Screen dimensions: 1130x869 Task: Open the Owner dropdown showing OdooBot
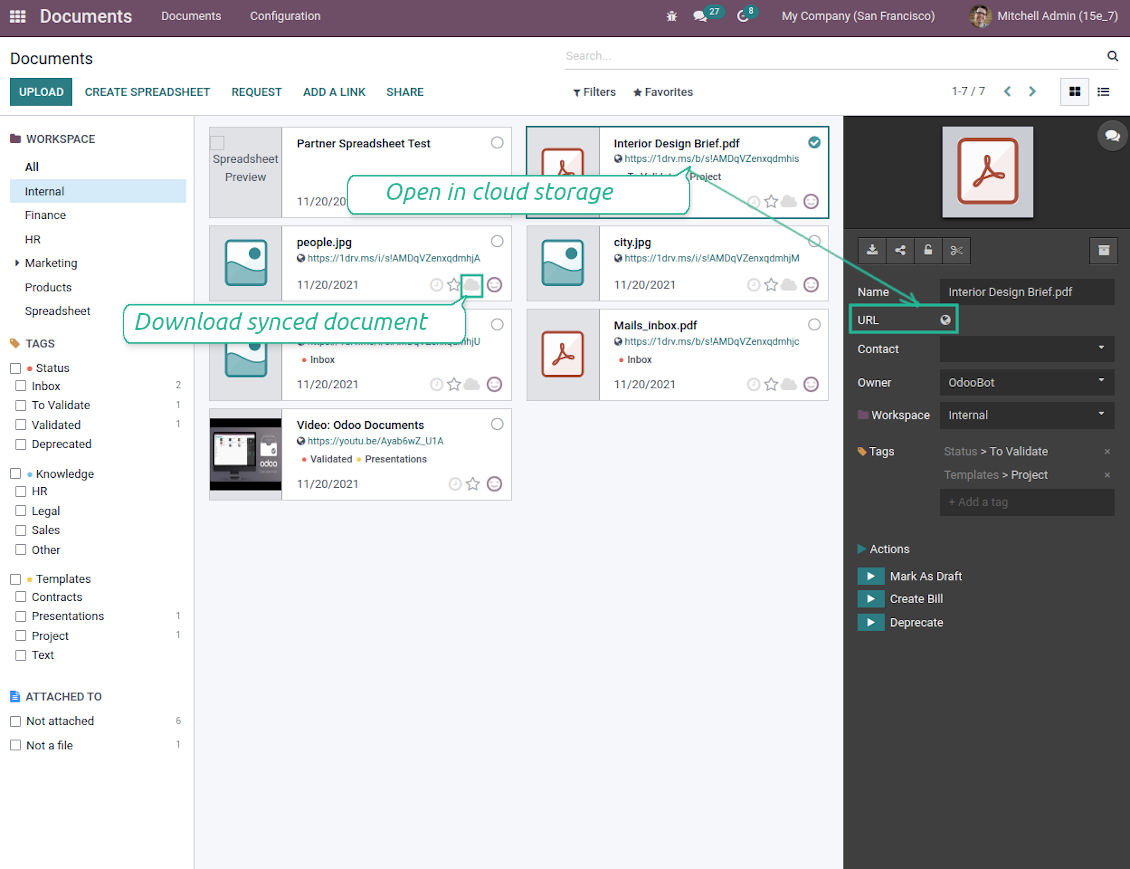1027,383
